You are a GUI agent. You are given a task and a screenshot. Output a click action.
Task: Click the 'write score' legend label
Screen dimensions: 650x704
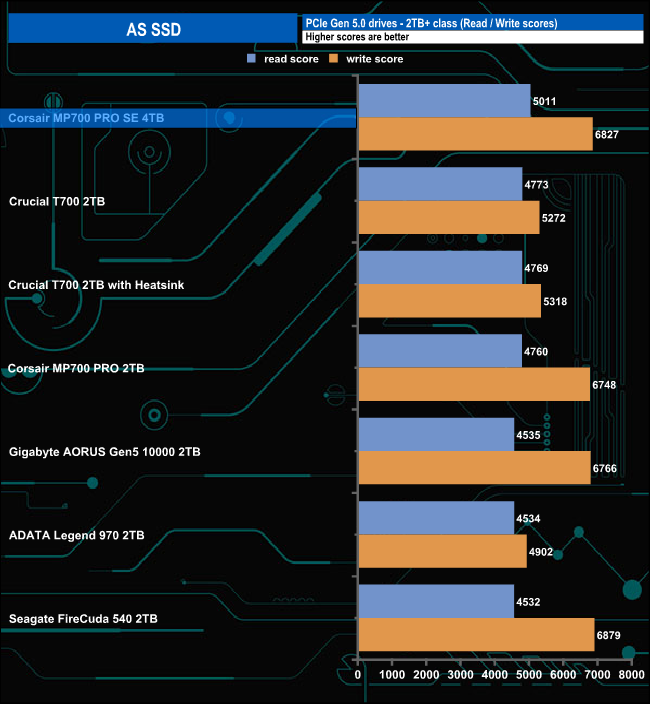coord(375,59)
